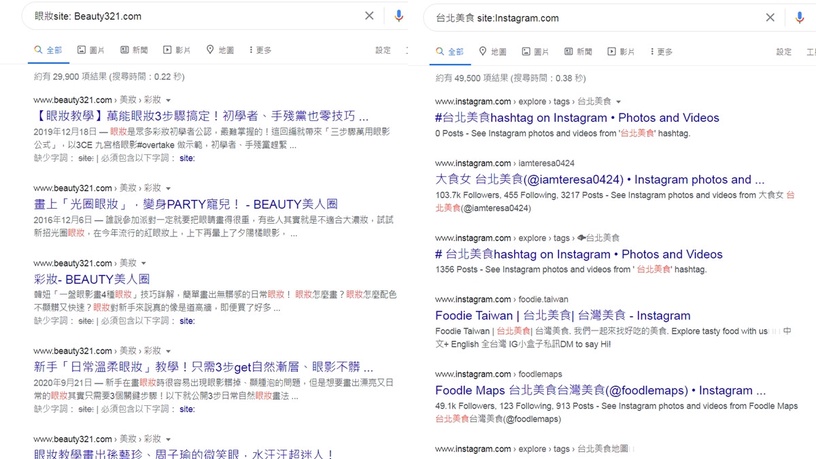Open 更多 menu in left search results
Image resolution: width=816 pixels, height=459 pixels.
[260, 50]
